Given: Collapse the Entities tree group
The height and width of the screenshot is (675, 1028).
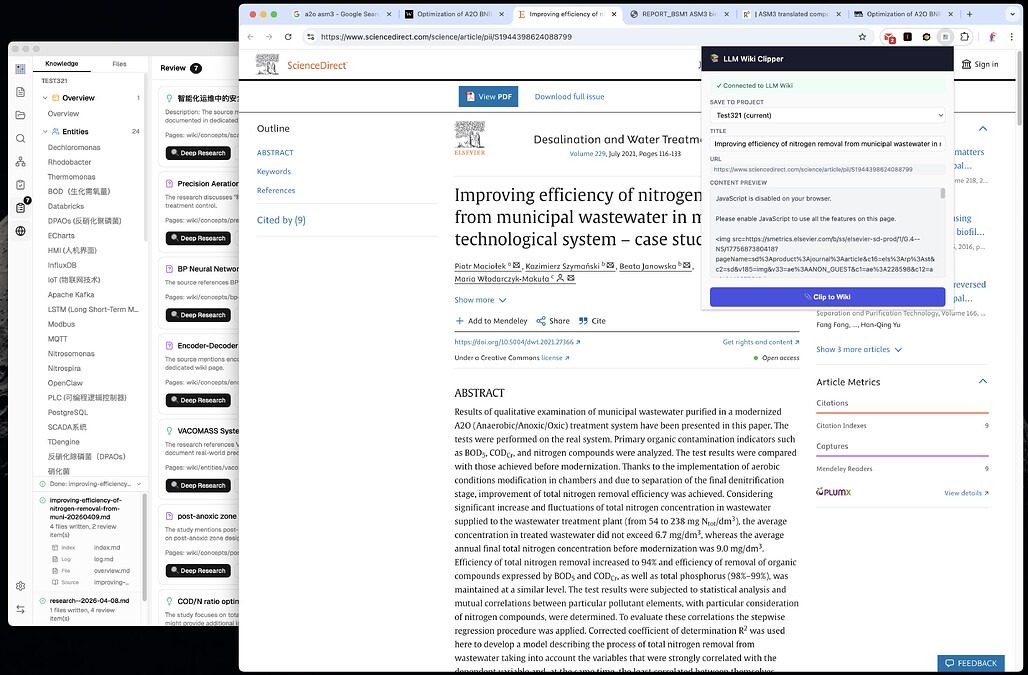Looking at the screenshot, I should [x=45, y=132].
